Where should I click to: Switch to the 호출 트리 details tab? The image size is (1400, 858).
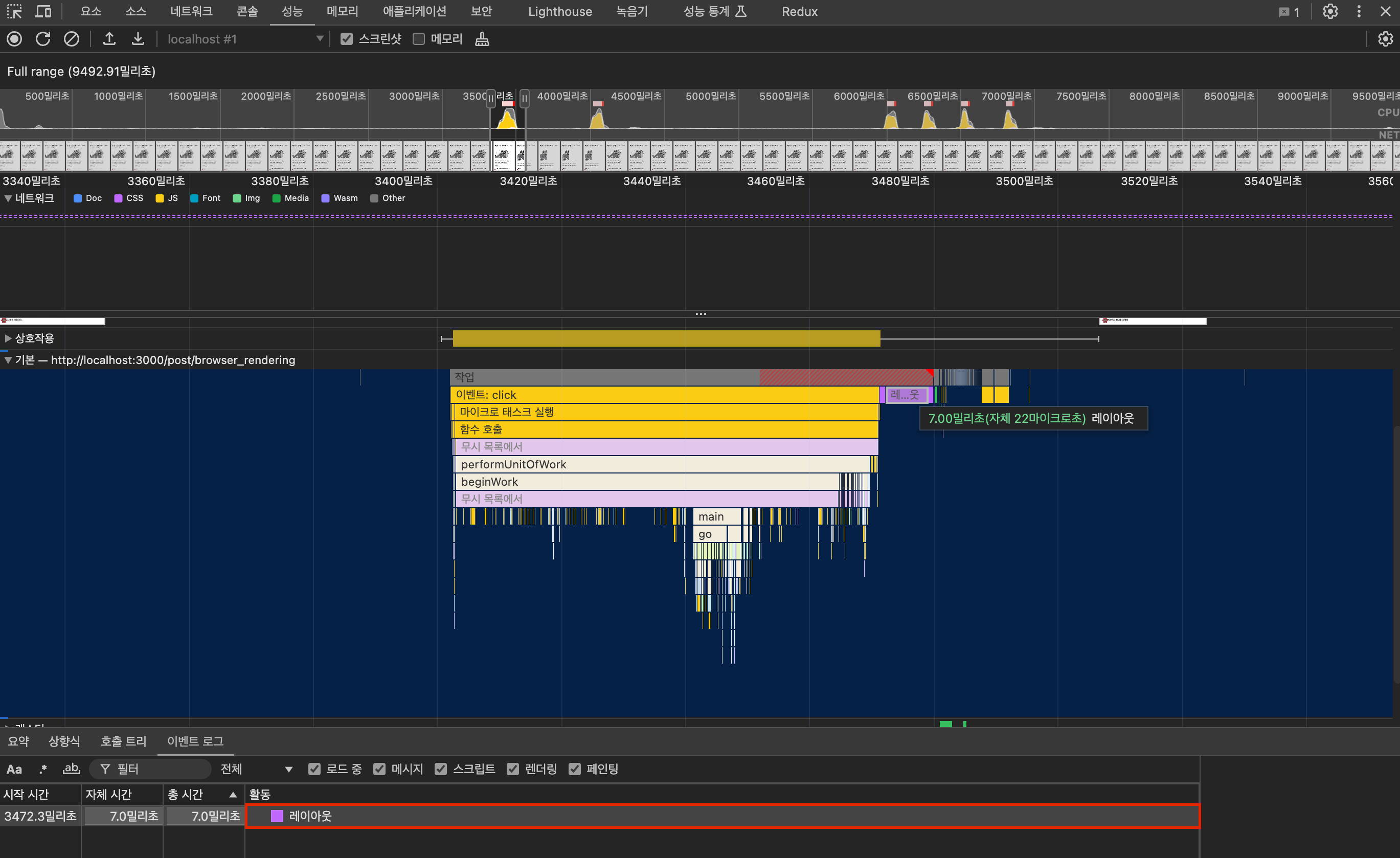coord(123,741)
